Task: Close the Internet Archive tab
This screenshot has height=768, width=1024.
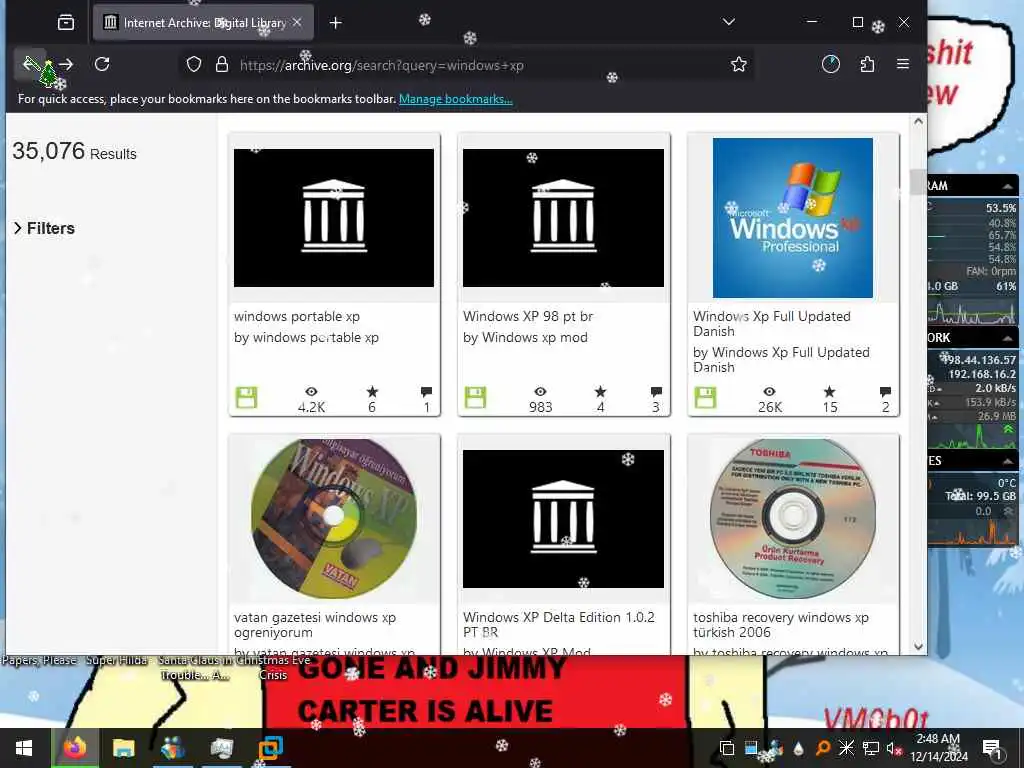Action: tap(297, 22)
